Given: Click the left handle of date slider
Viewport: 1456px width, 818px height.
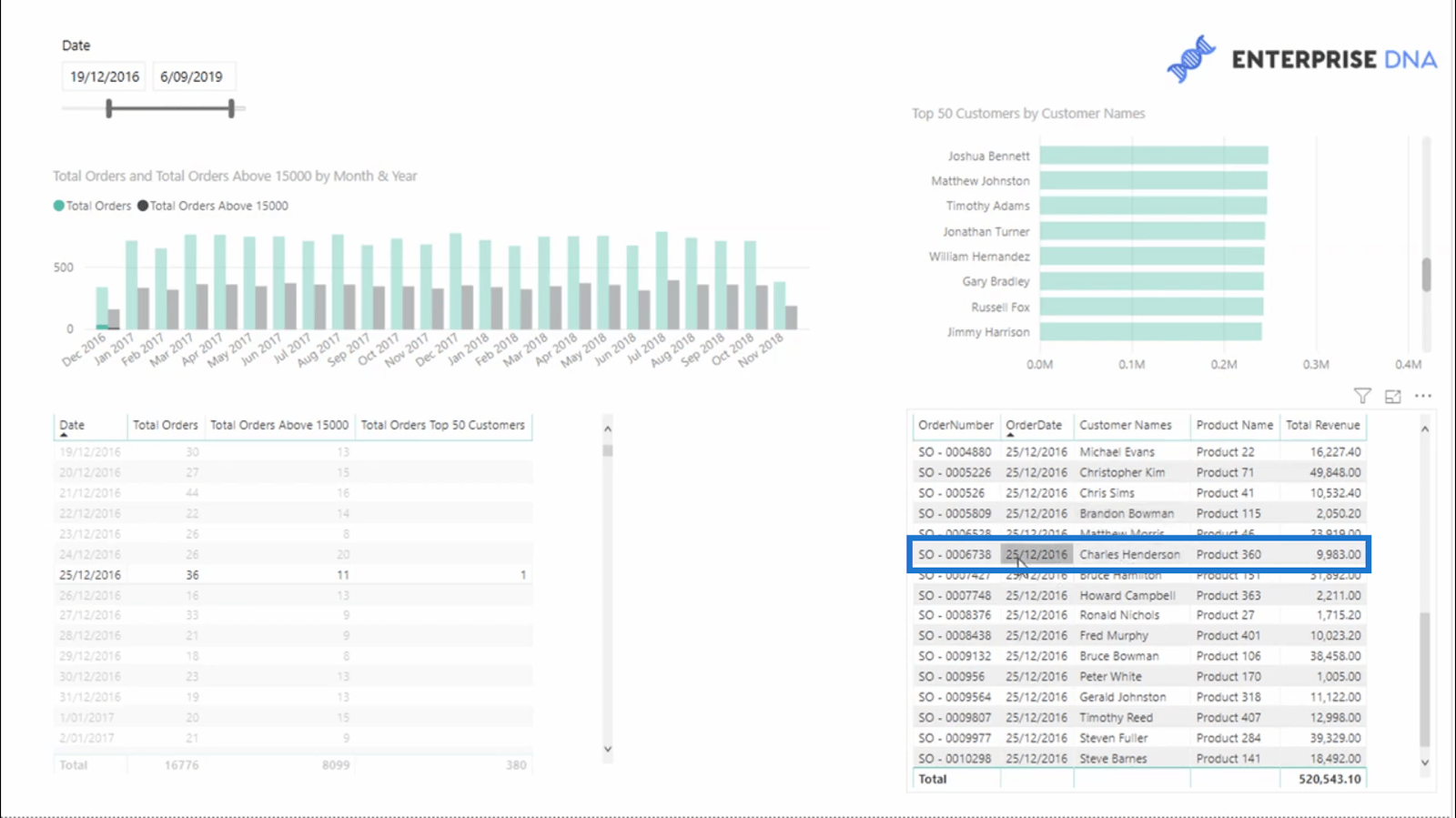Looking at the screenshot, I should tap(109, 109).
